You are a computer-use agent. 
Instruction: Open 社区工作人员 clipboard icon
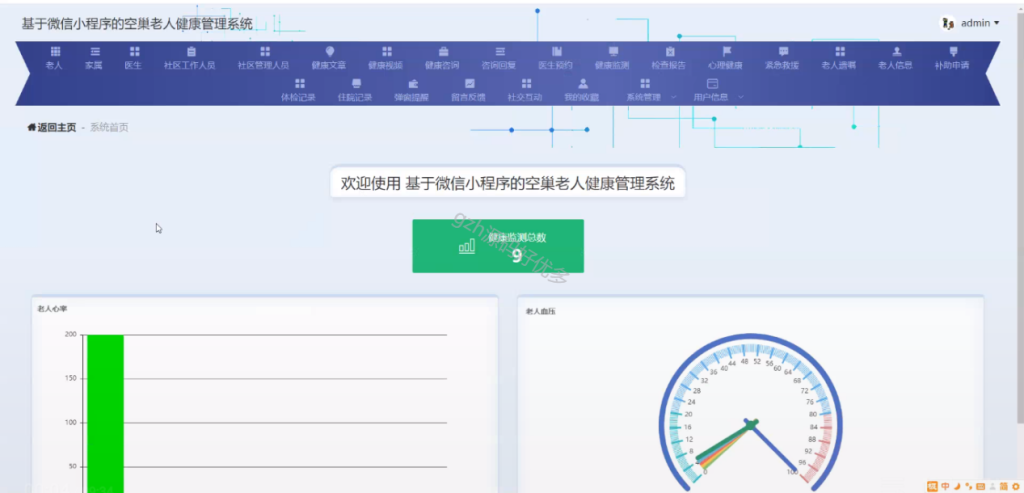191,52
